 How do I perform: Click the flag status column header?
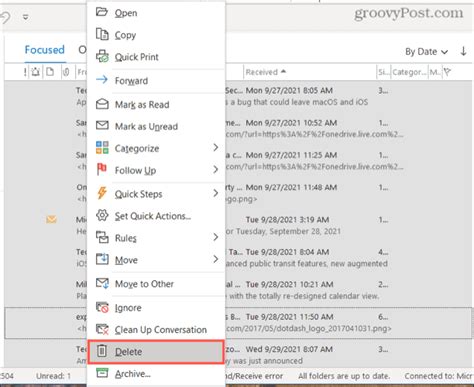[x=448, y=72]
